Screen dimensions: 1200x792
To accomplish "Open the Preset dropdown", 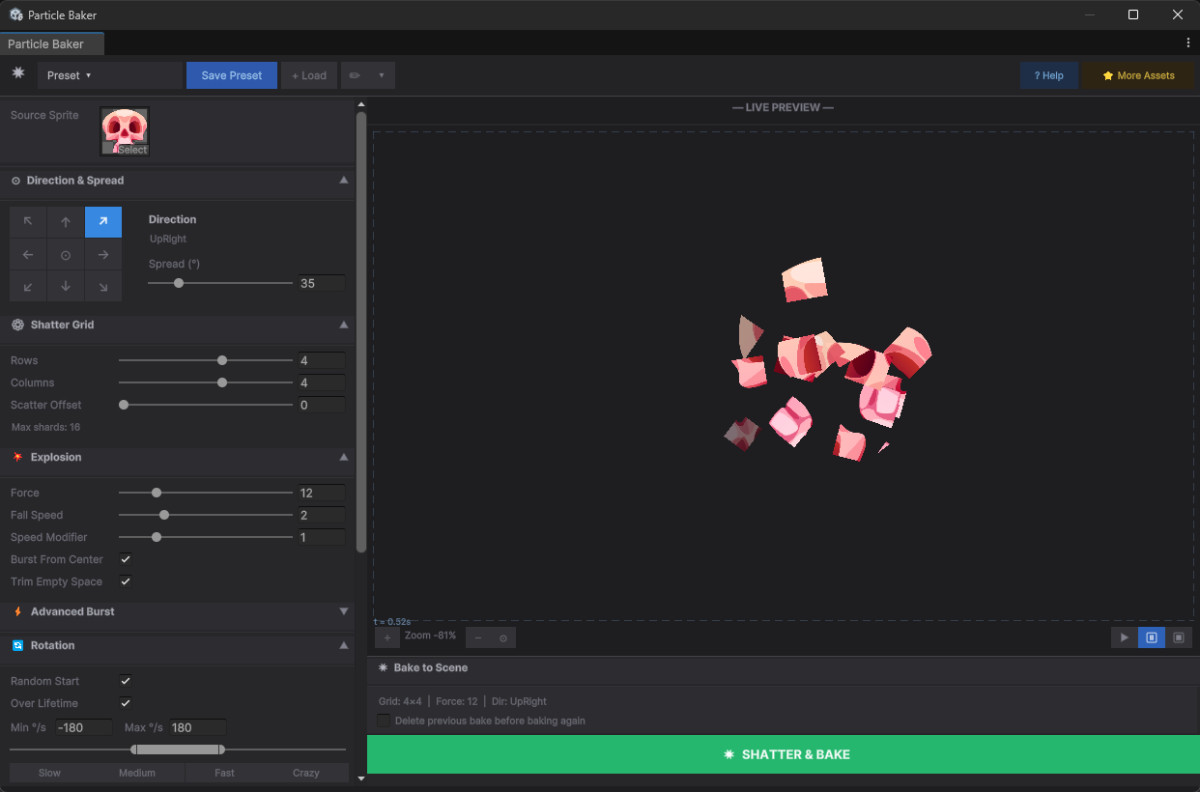I will tap(110, 75).
